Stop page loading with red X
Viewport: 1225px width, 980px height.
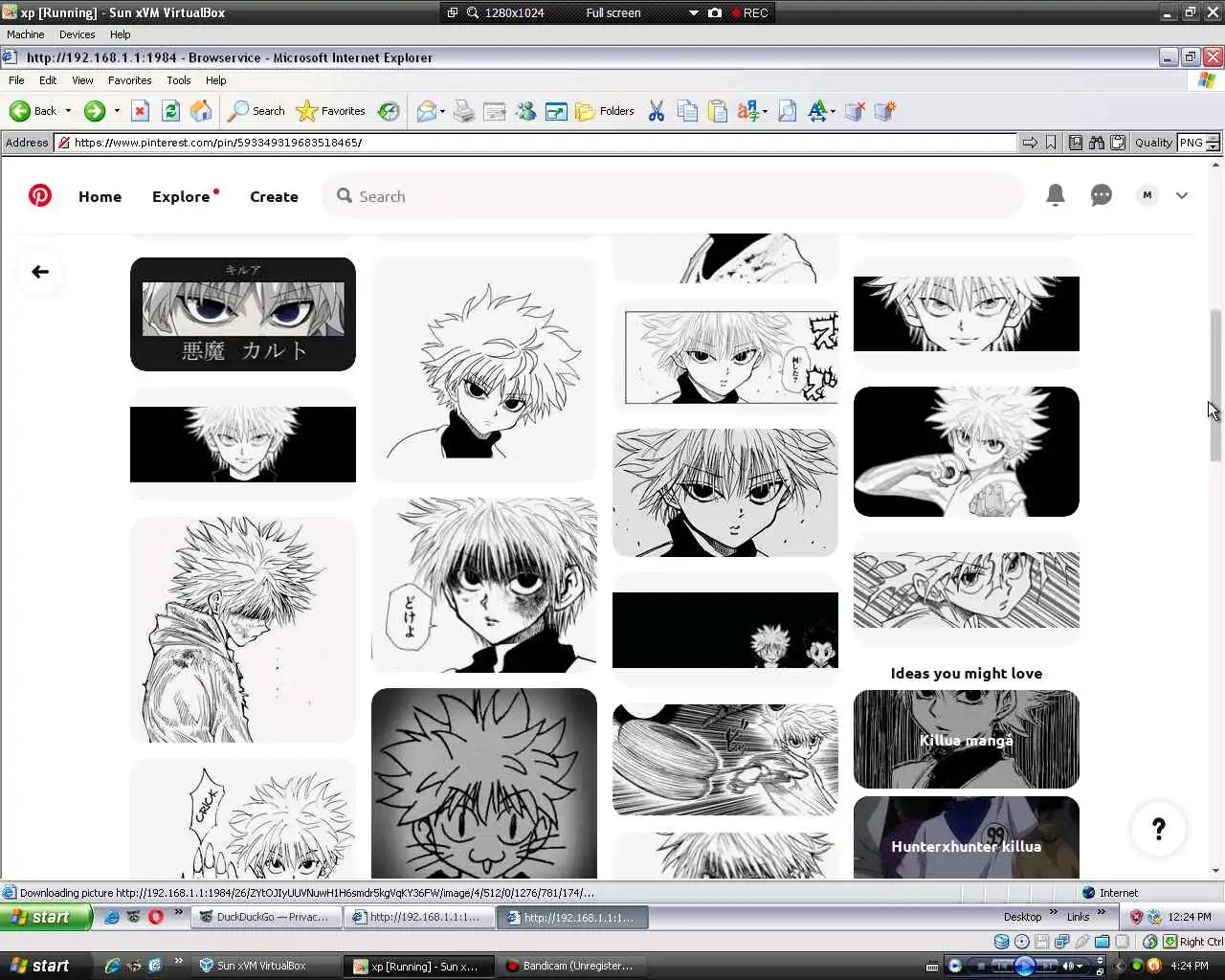[140, 111]
